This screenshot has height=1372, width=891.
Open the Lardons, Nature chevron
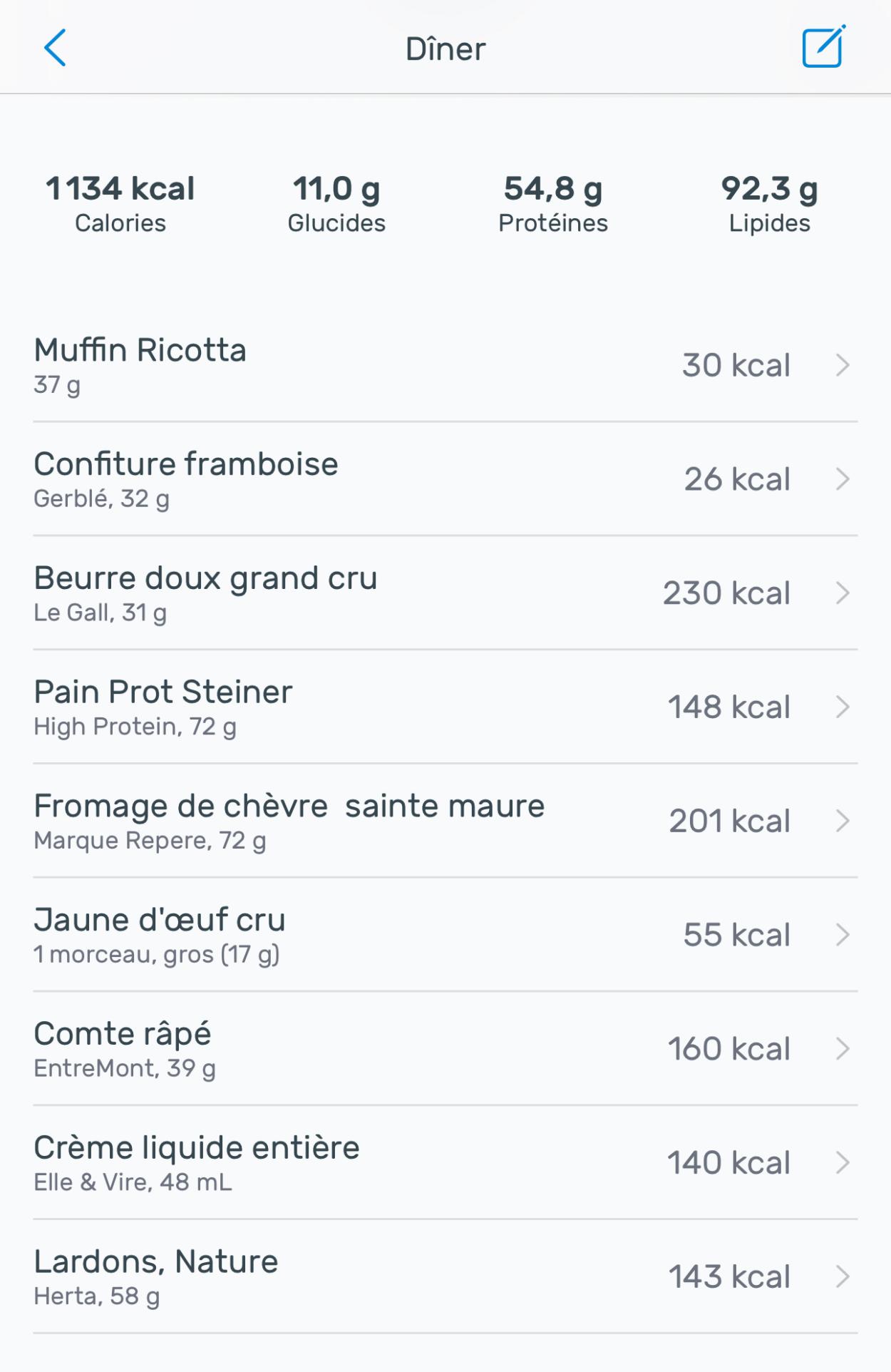pos(843,1276)
